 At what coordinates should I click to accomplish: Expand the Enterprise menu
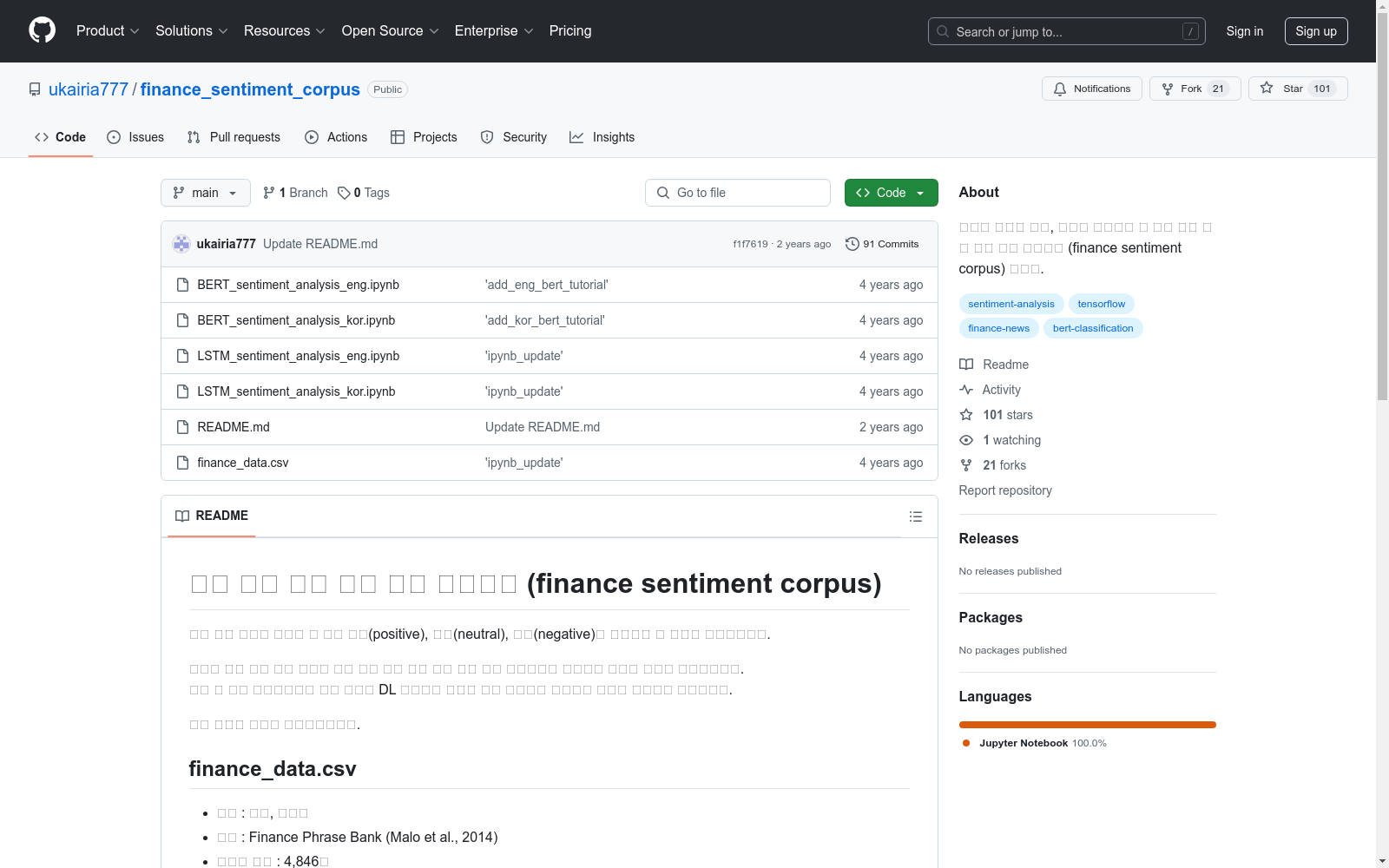[494, 30]
